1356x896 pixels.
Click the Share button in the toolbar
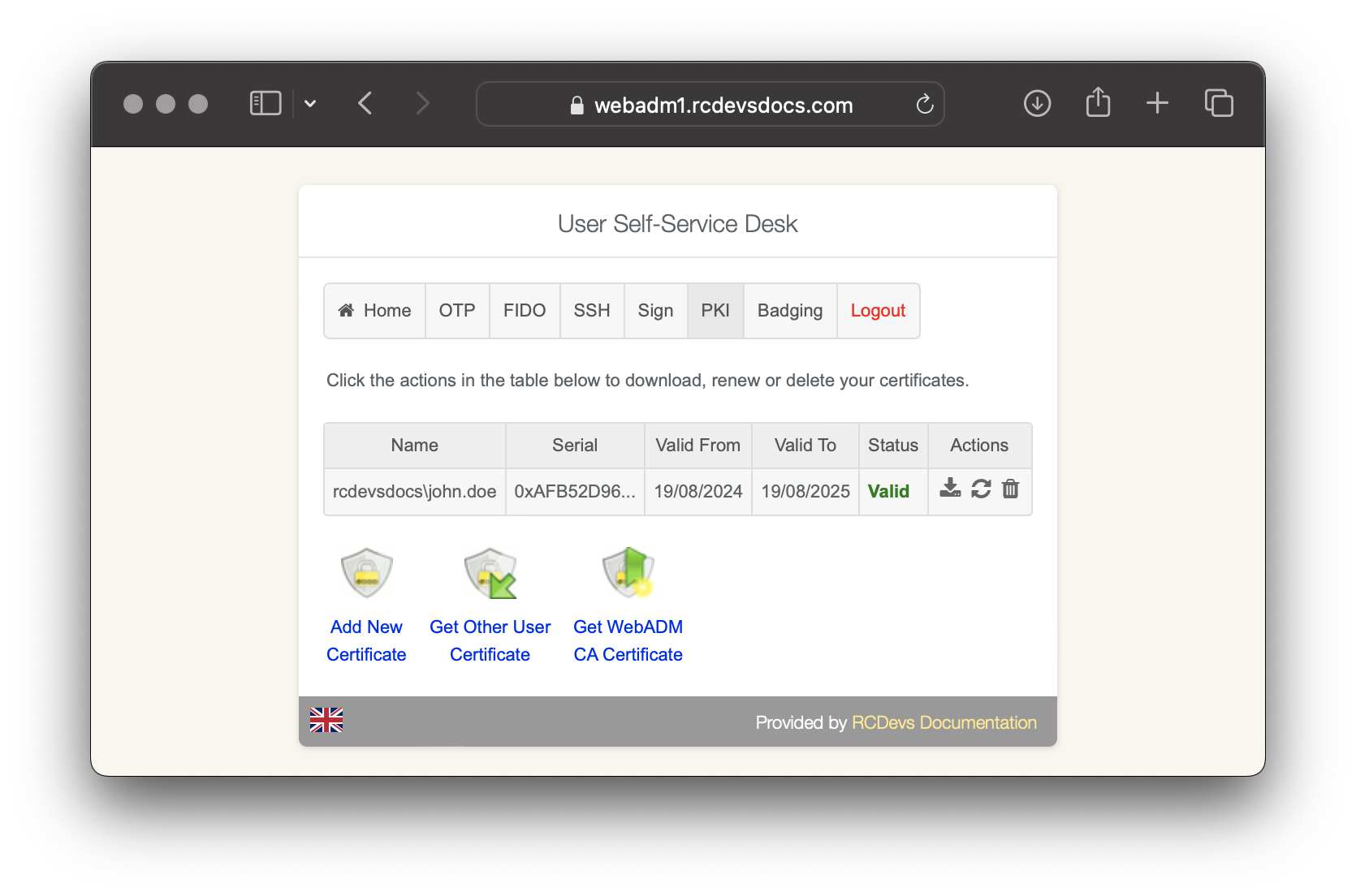(1098, 103)
